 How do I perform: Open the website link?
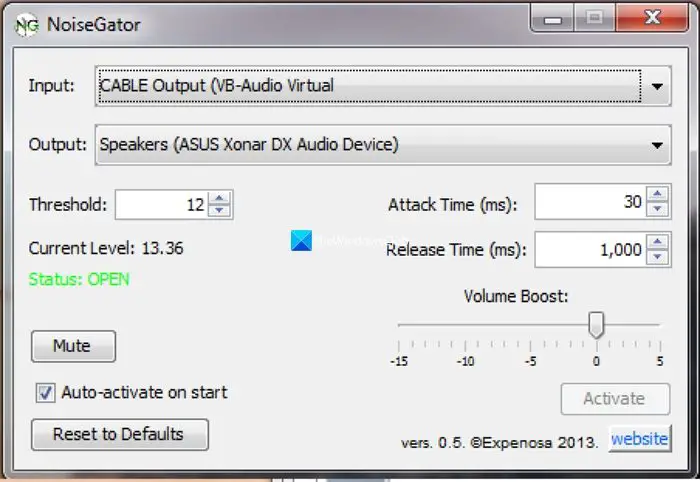coord(639,439)
